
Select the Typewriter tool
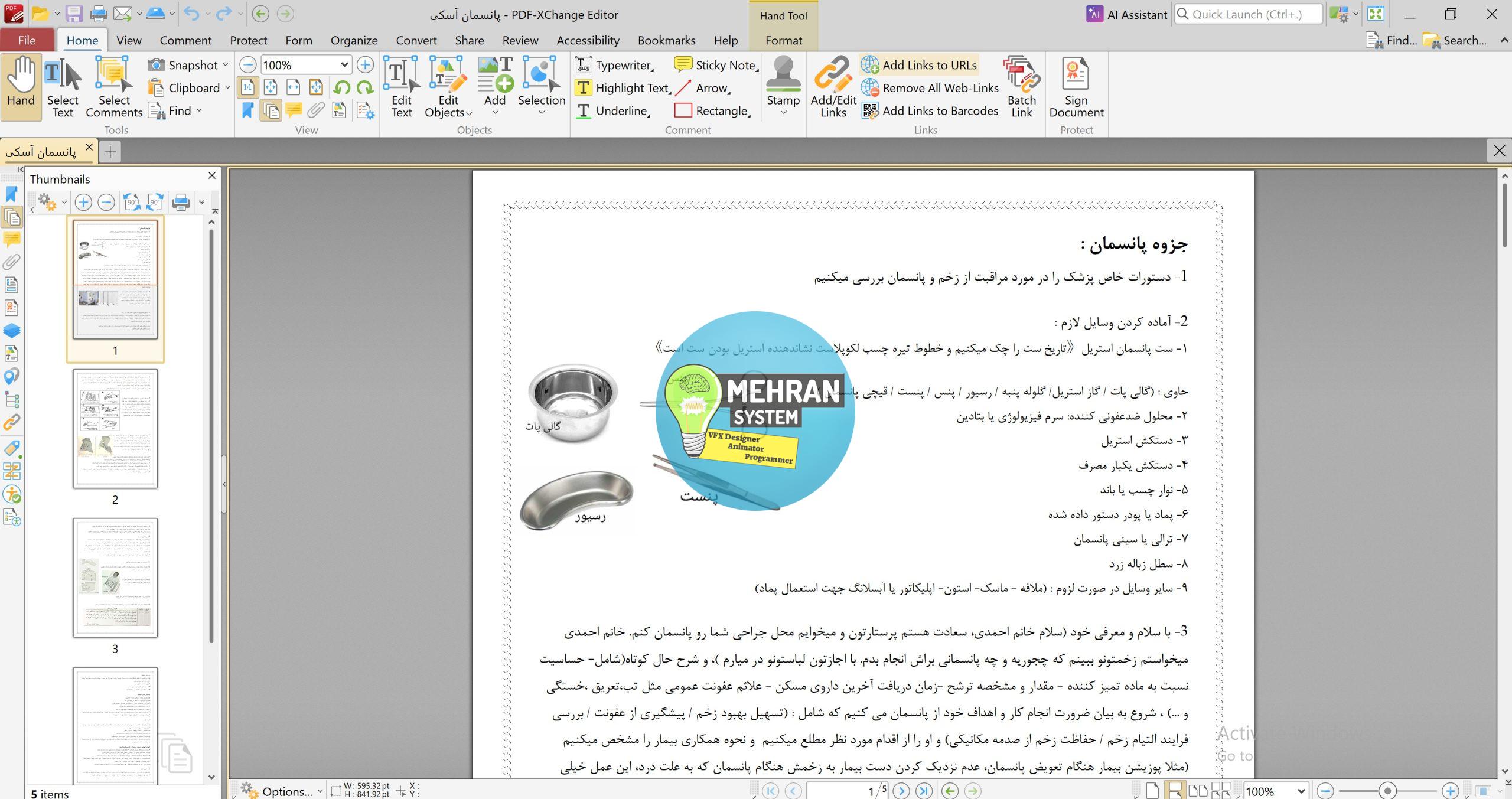pyautogui.click(x=614, y=65)
